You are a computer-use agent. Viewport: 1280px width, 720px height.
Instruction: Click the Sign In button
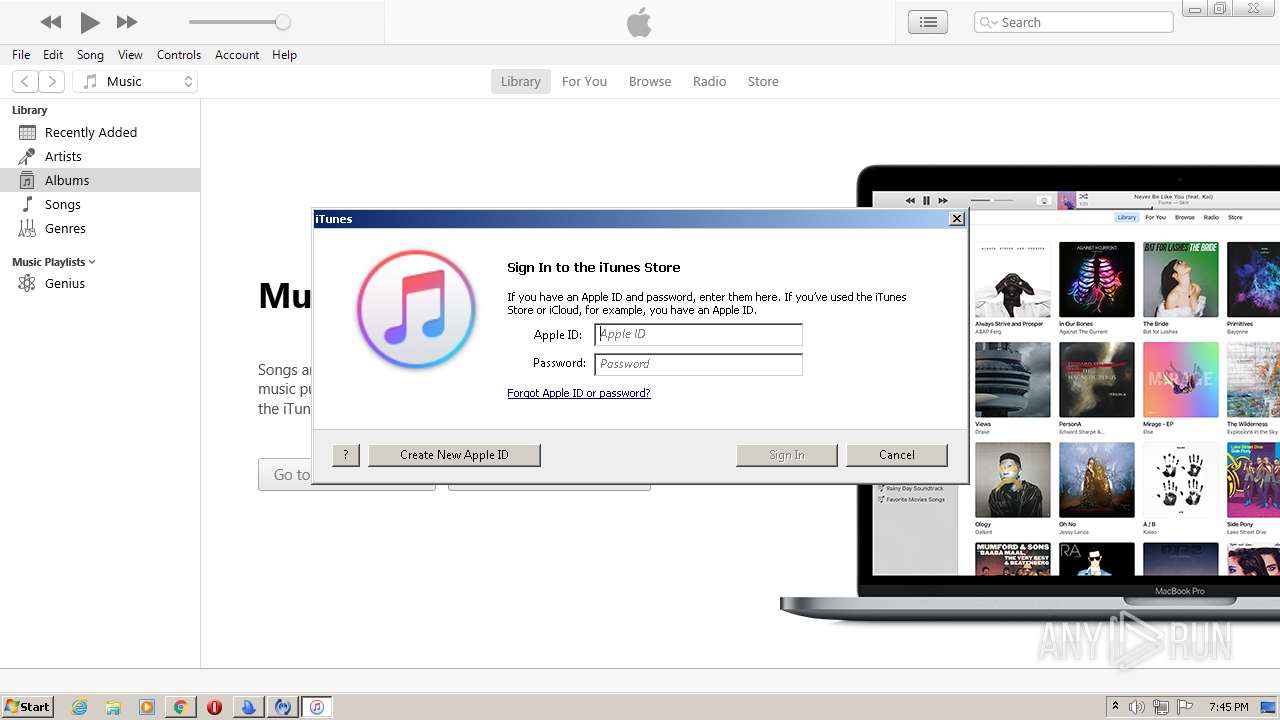(787, 455)
